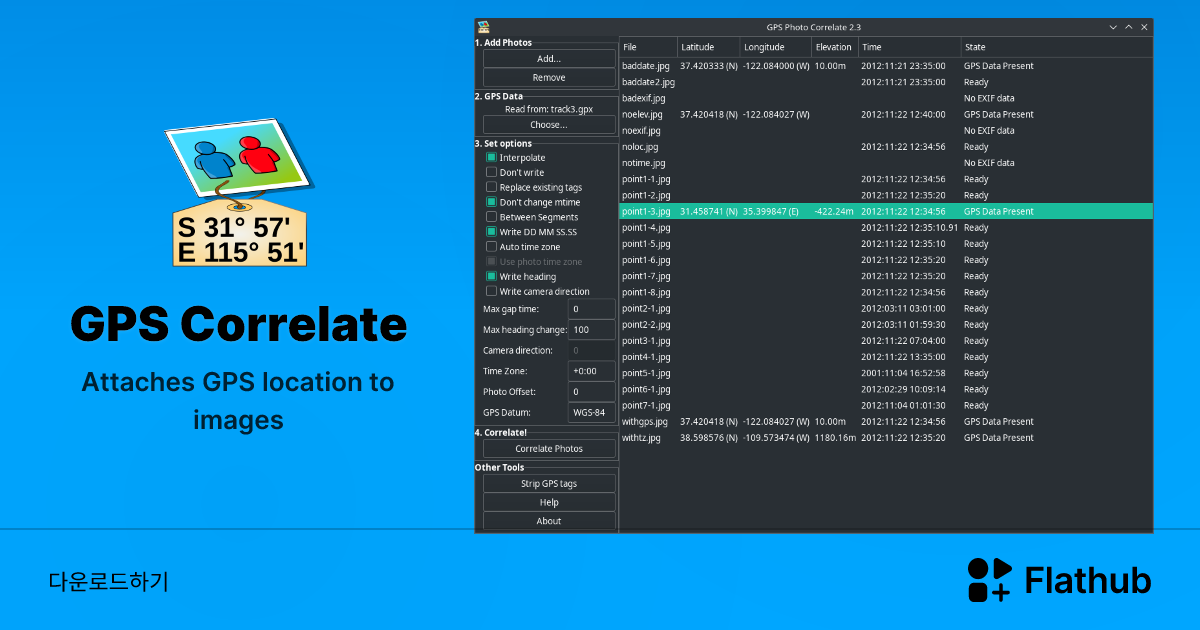The width and height of the screenshot is (1200, 630).
Task: Click the Strip GPS tags tool
Action: tap(548, 483)
